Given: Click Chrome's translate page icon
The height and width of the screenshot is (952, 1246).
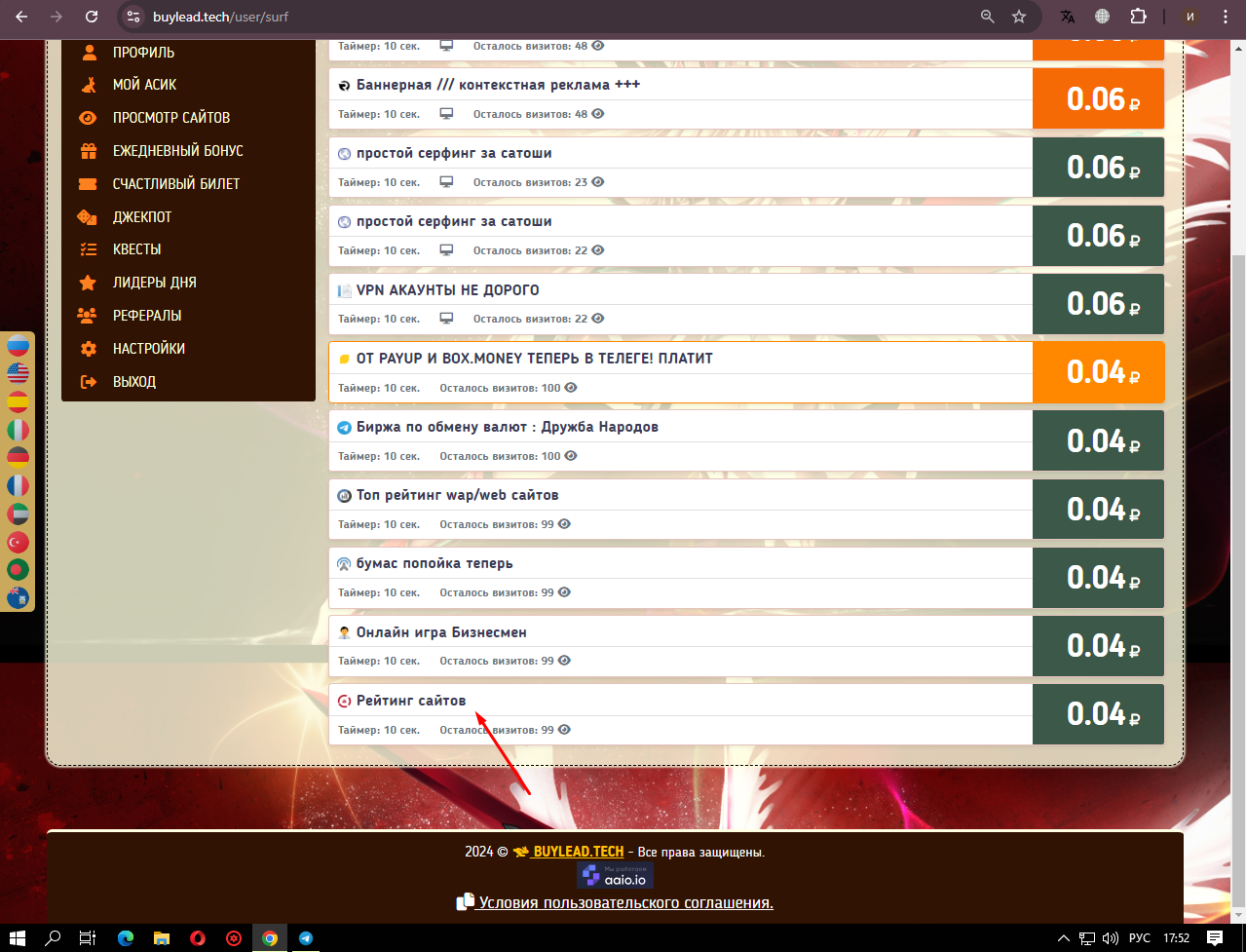Looking at the screenshot, I should pos(1068,17).
